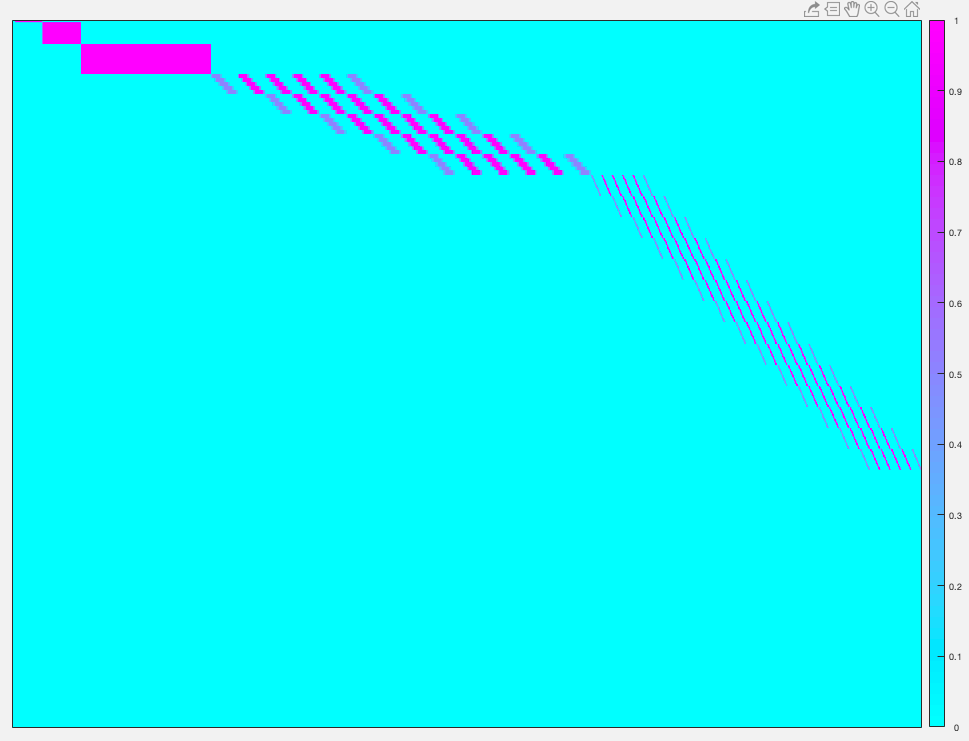Activate the Pan hand tool

[852, 9]
